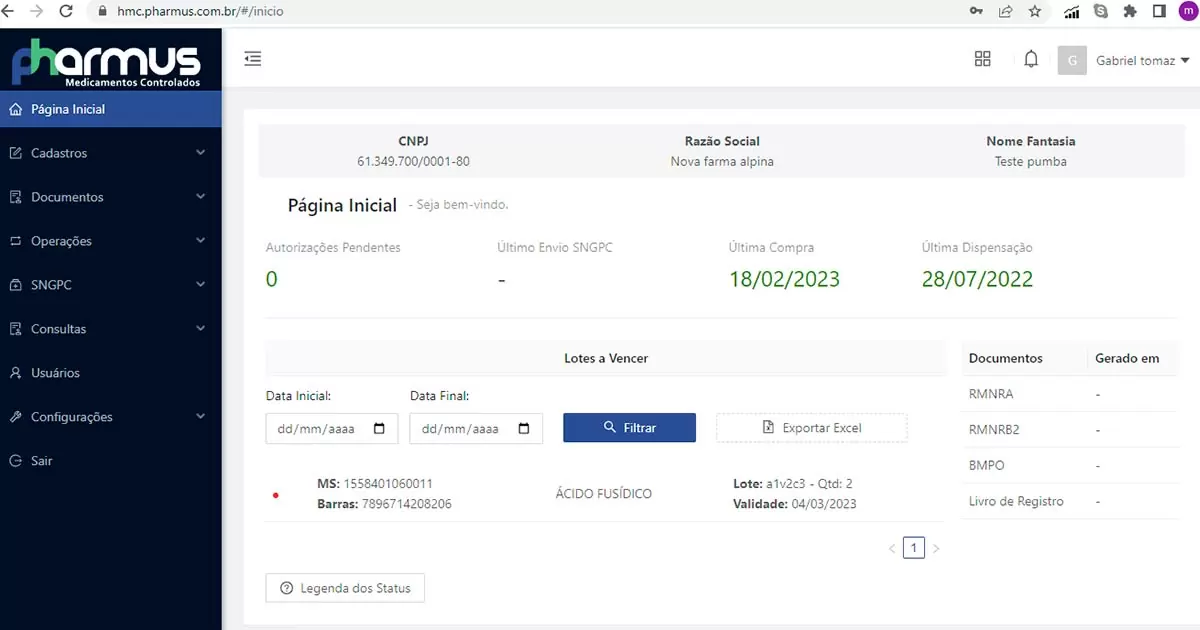Select Sair to log out
Image resolution: width=1200 pixels, height=630 pixels.
click(x=41, y=461)
